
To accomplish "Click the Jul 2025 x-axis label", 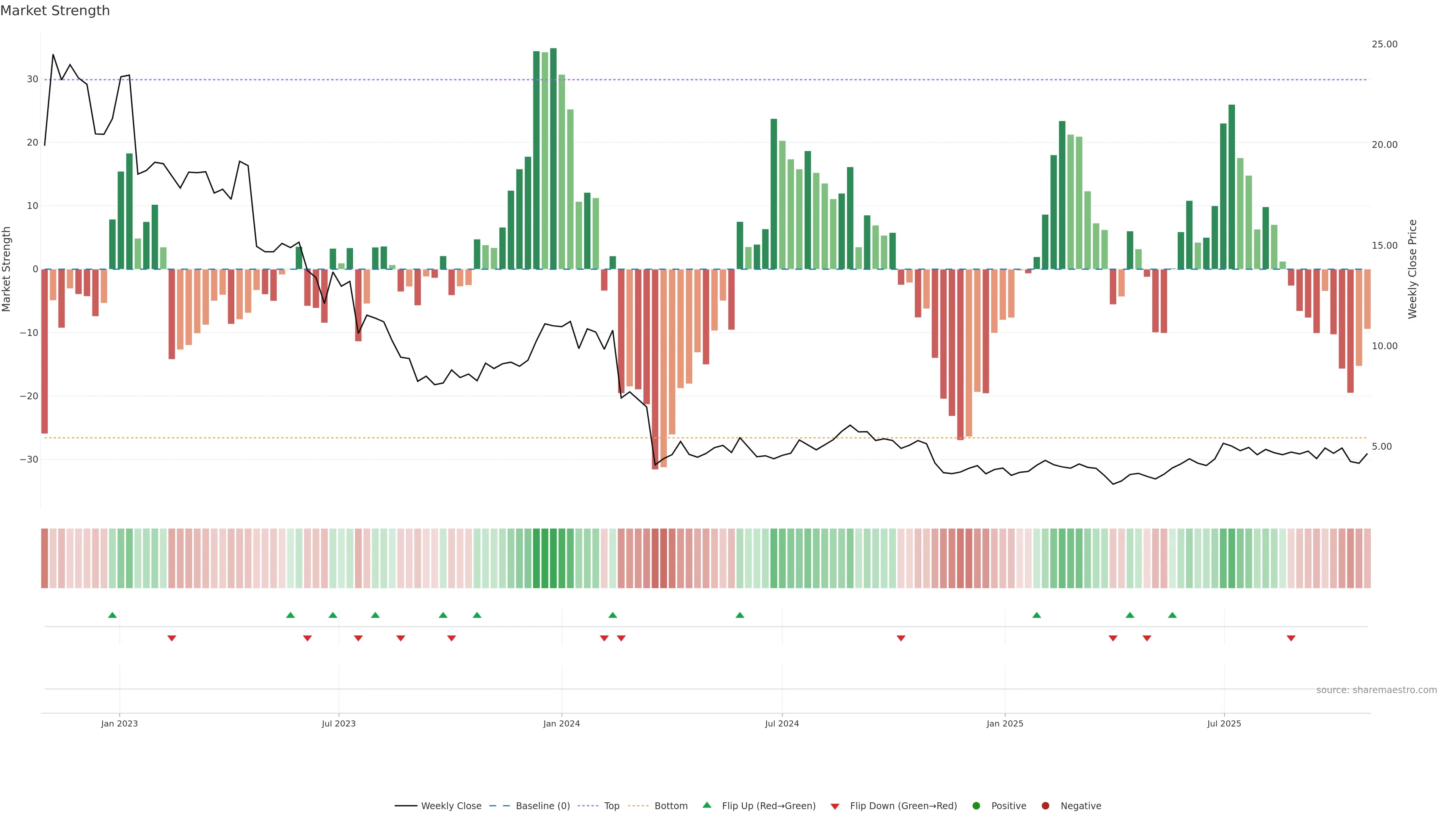I will point(1224,723).
